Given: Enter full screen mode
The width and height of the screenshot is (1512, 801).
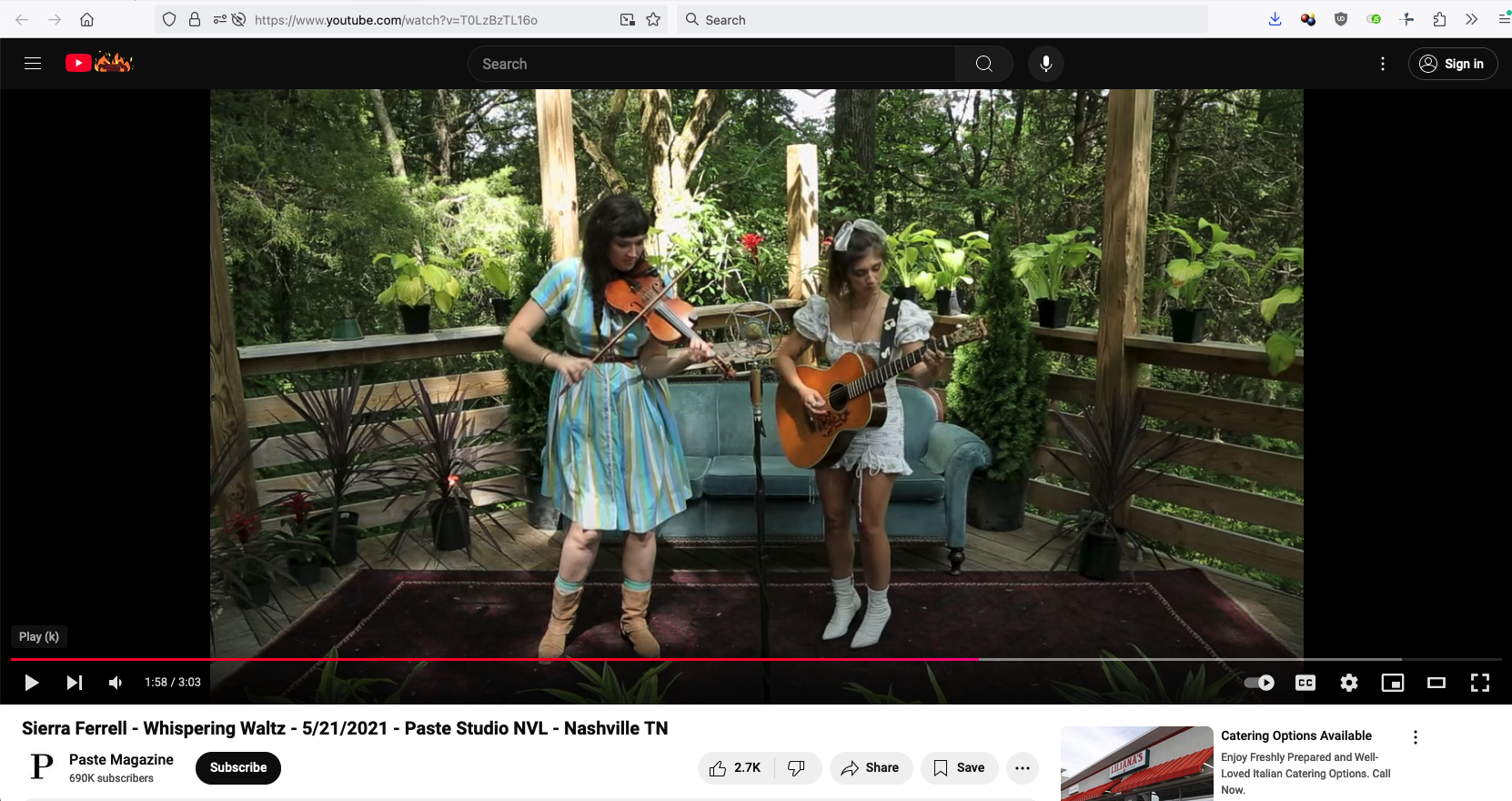Looking at the screenshot, I should coord(1480,683).
